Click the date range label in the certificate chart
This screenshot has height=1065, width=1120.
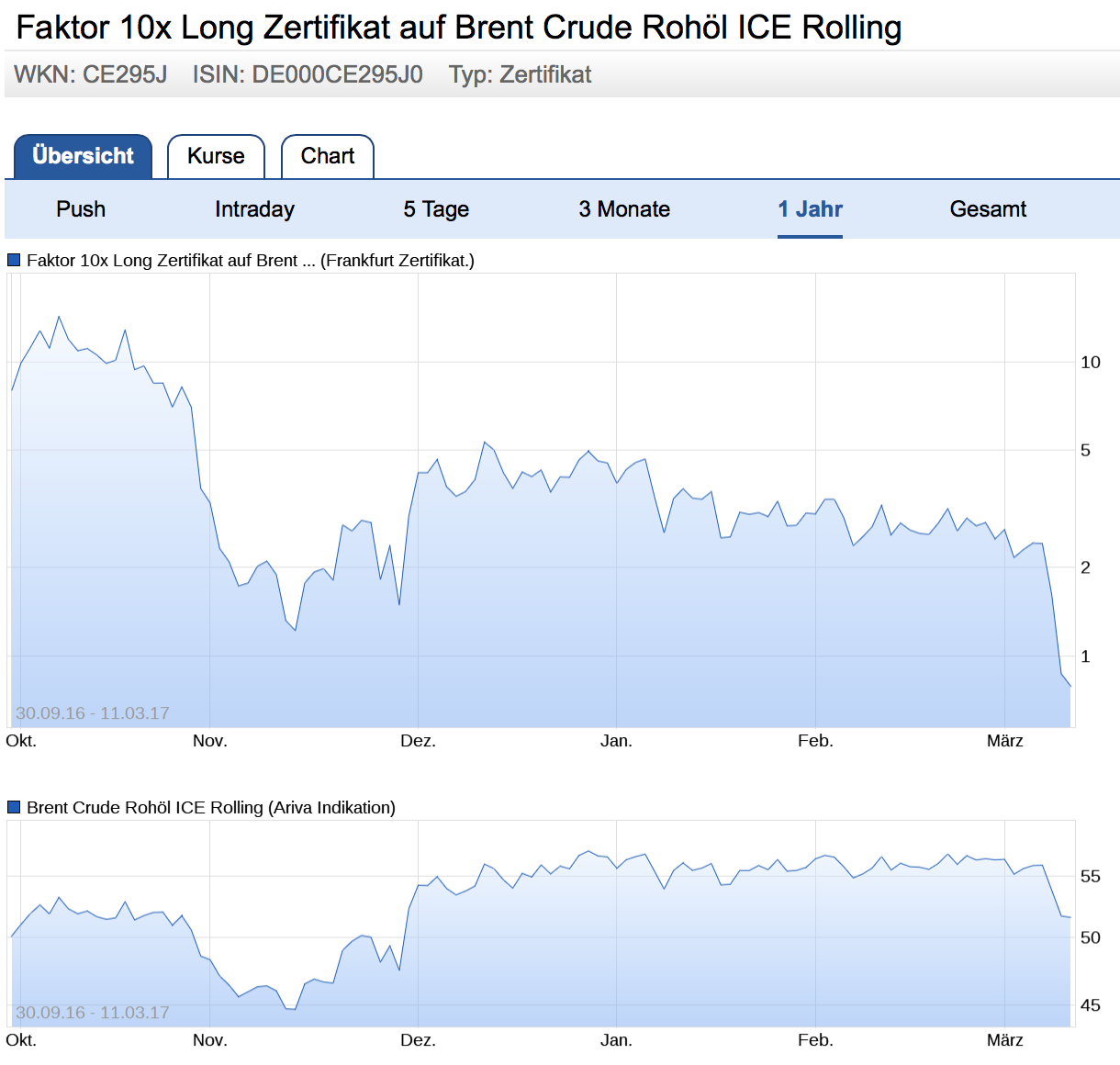click(93, 713)
